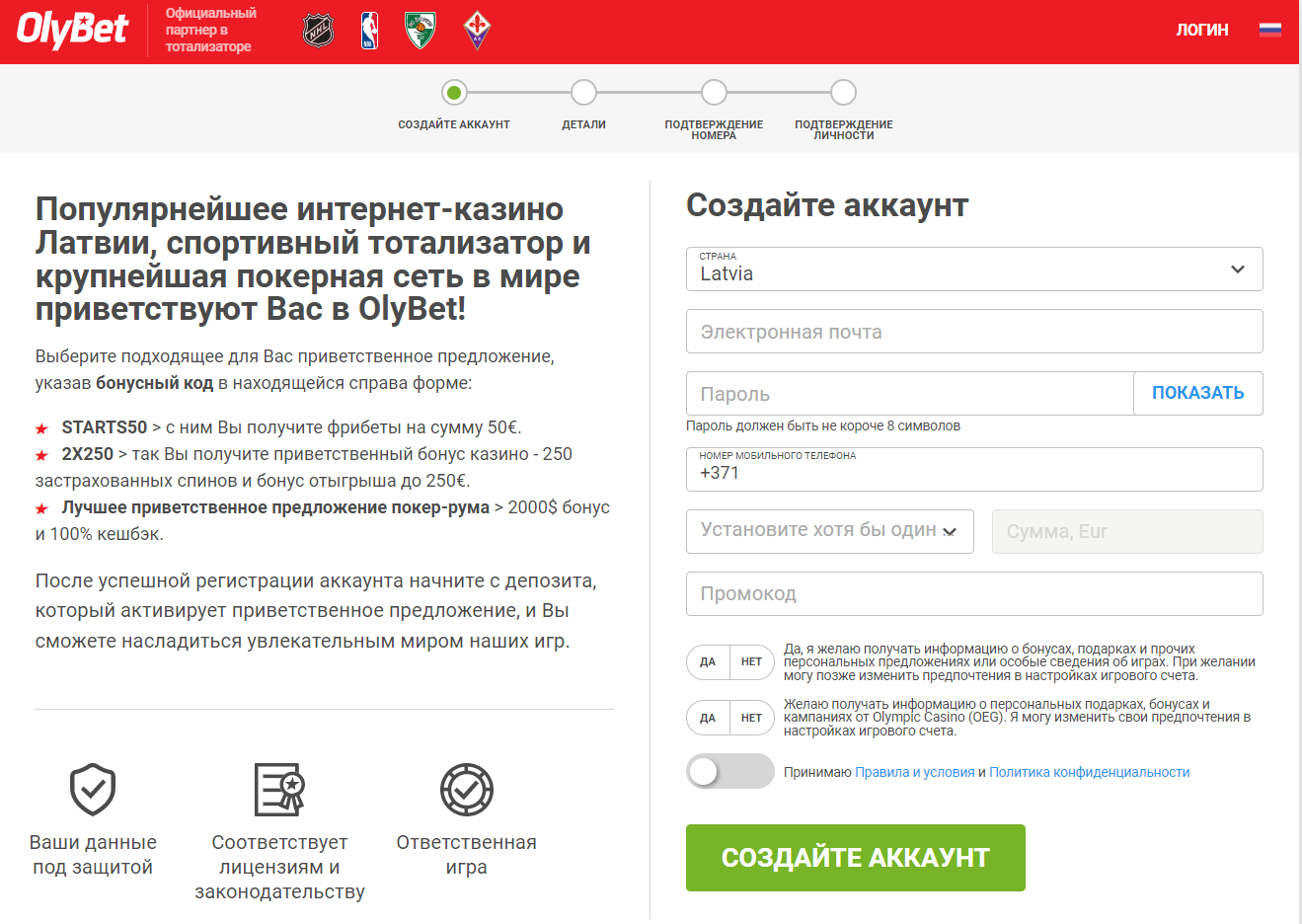The height and width of the screenshot is (924, 1302).
Task: Click the Создайте аккаунт heading
Action: pyautogui.click(x=827, y=205)
